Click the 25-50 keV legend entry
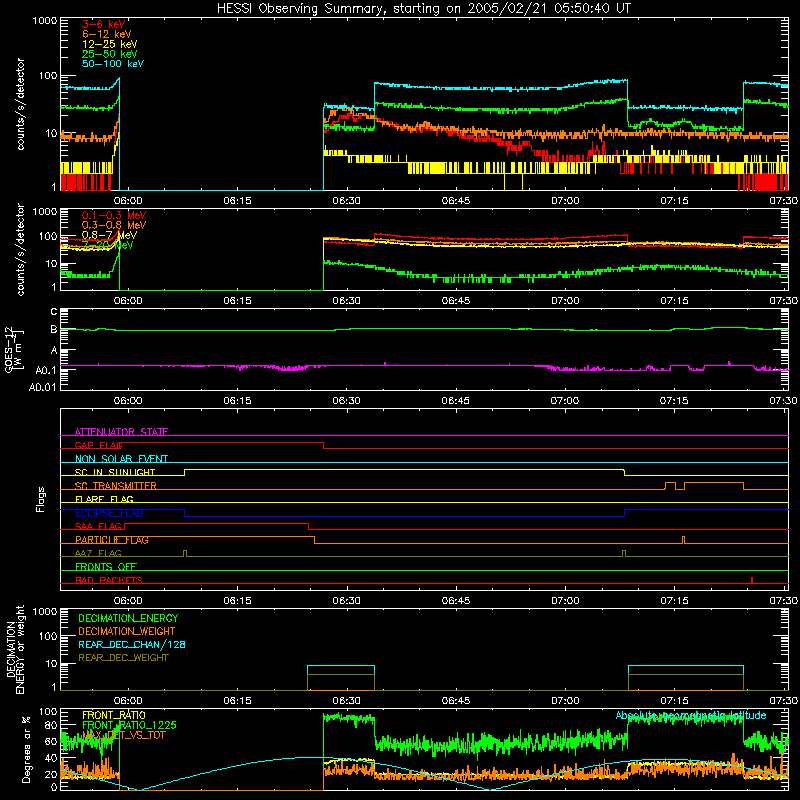 tap(110, 54)
